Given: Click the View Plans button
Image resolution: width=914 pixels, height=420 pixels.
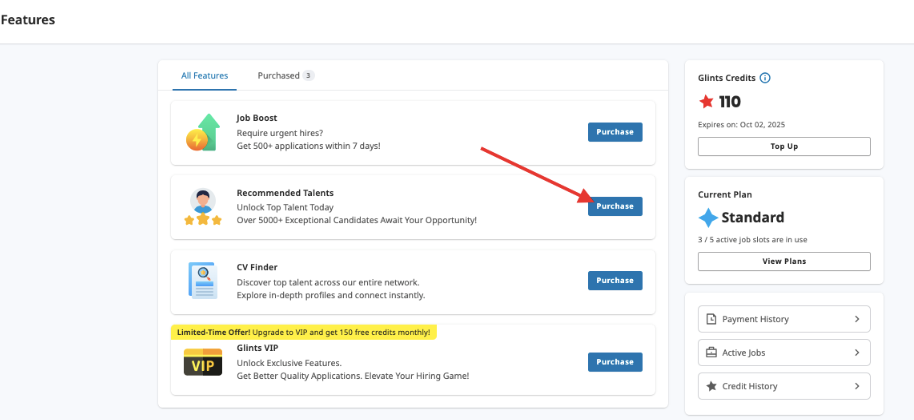Looking at the screenshot, I should (x=784, y=261).
